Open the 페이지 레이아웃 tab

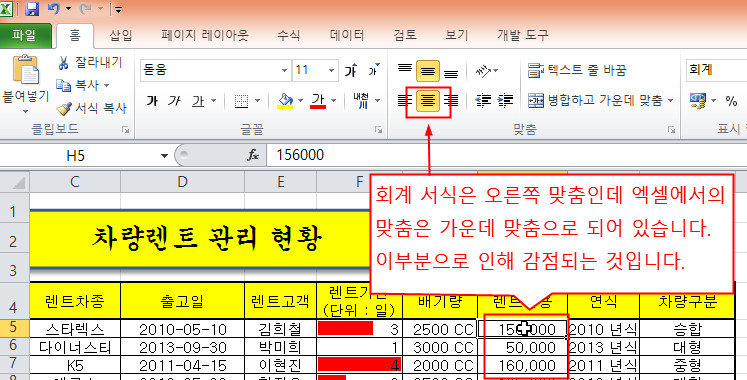point(205,35)
